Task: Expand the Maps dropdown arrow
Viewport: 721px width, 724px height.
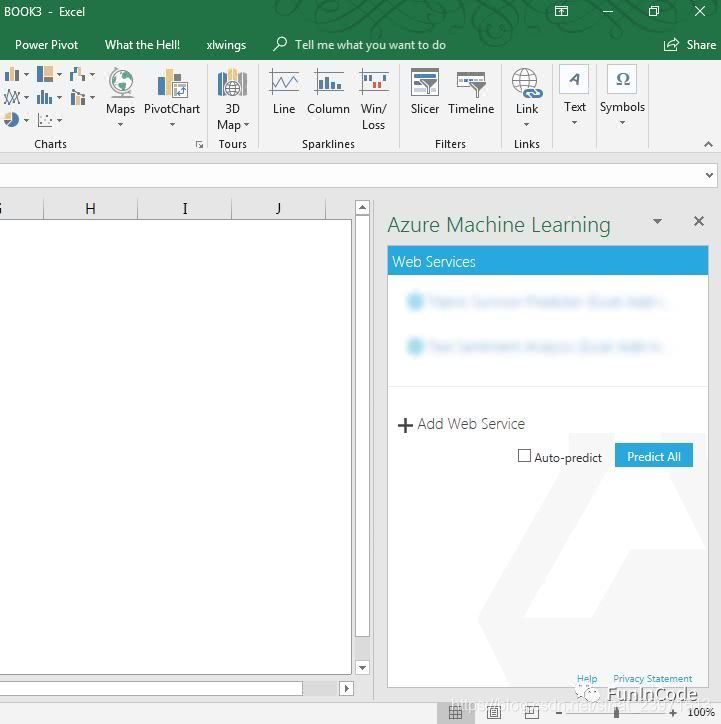Action: pyautogui.click(x=120, y=125)
